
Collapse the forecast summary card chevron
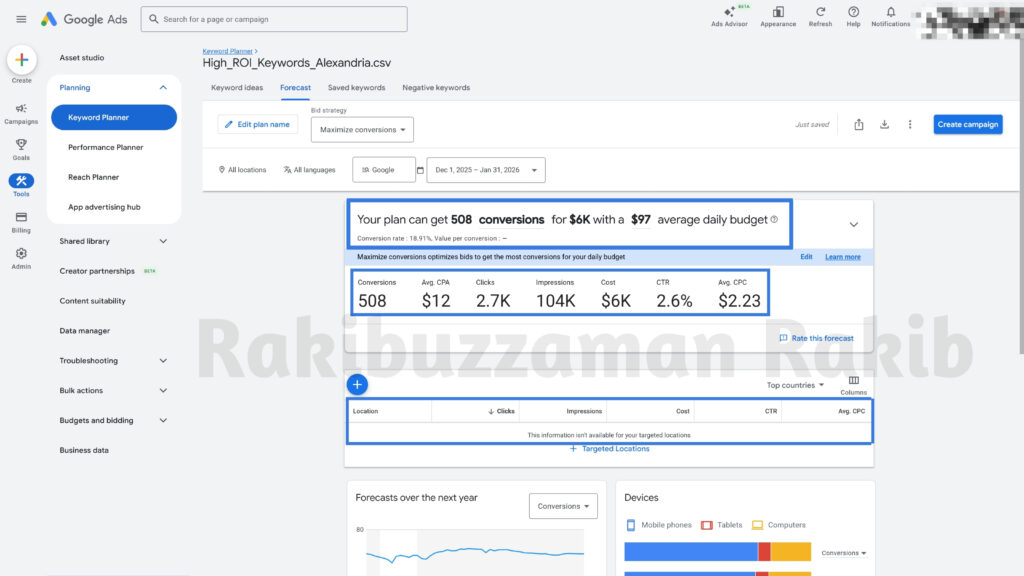point(853,225)
